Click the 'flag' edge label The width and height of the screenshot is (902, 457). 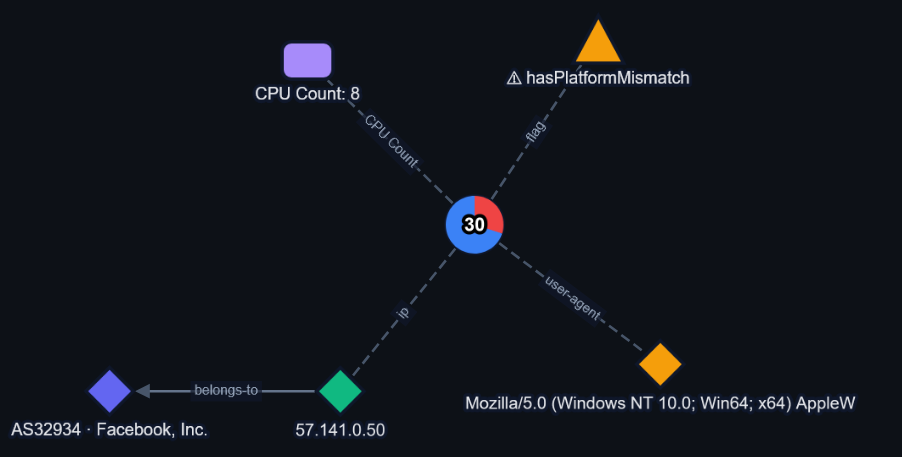534,132
